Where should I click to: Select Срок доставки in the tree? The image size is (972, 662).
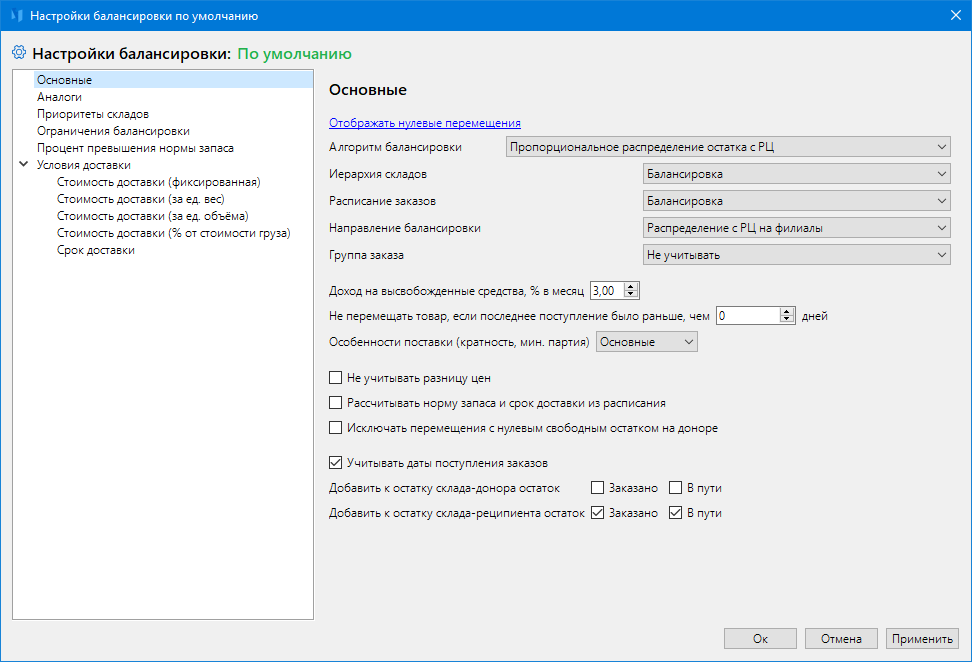click(x=96, y=250)
